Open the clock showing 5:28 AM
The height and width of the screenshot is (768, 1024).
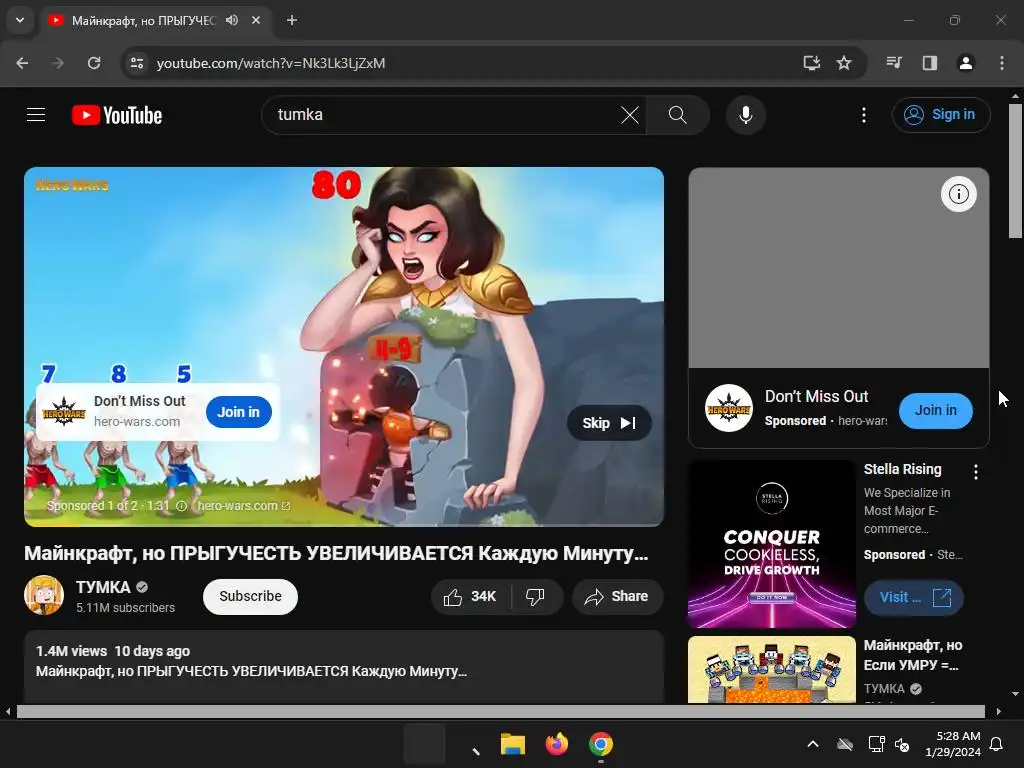pyautogui.click(x=953, y=744)
